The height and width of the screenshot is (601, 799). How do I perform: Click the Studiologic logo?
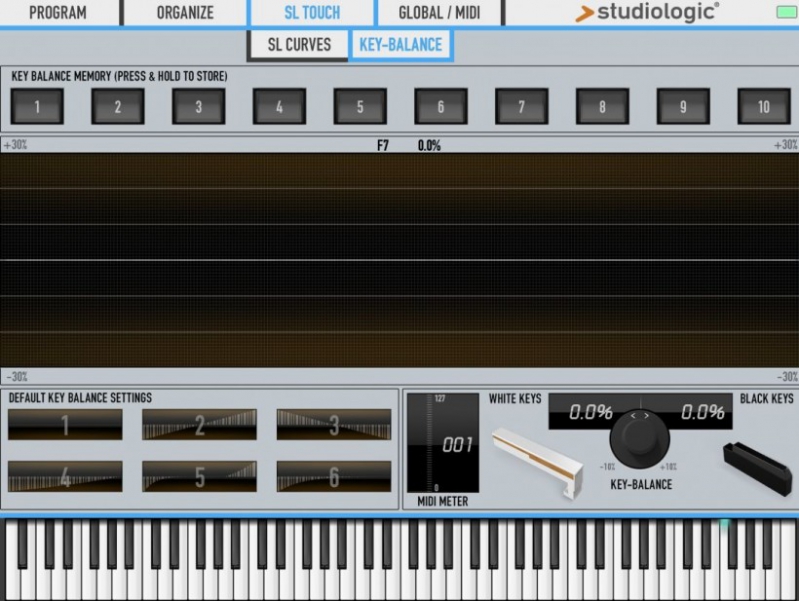pos(647,12)
